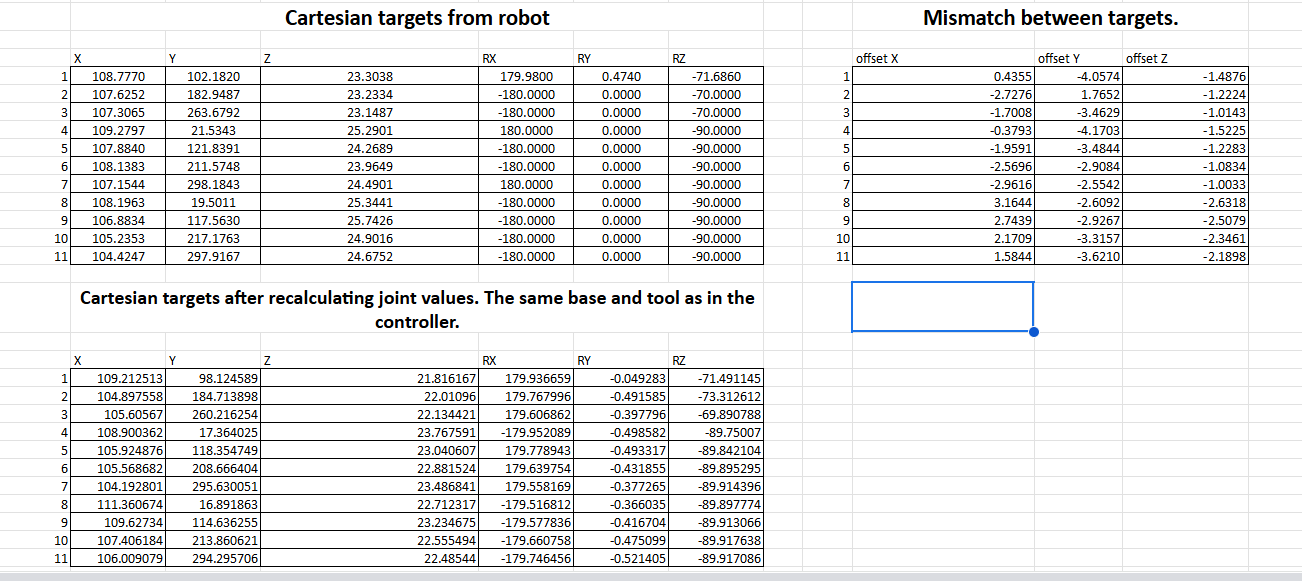1302x581 pixels.
Task: Click the heading about recalculating joint values
Action: click(x=416, y=309)
